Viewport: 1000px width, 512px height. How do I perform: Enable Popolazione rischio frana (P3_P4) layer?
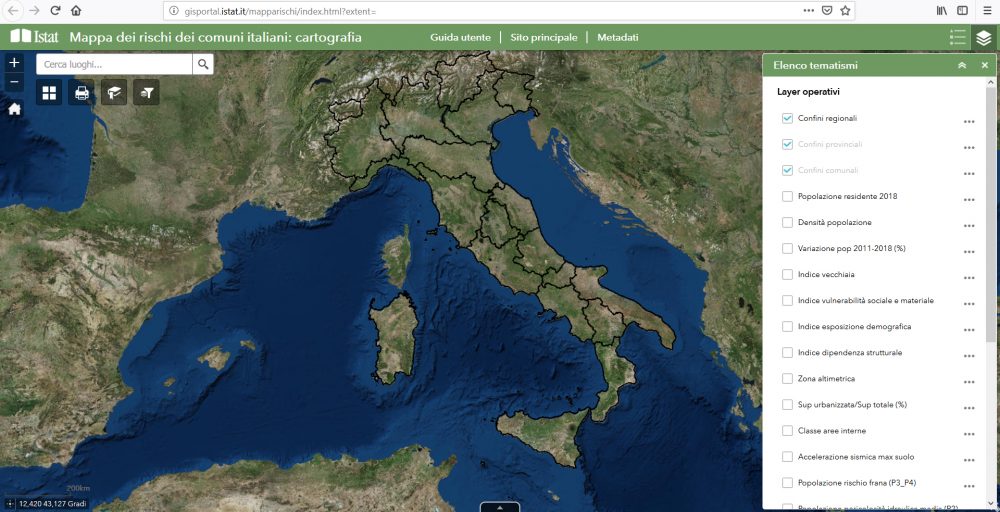(787, 483)
